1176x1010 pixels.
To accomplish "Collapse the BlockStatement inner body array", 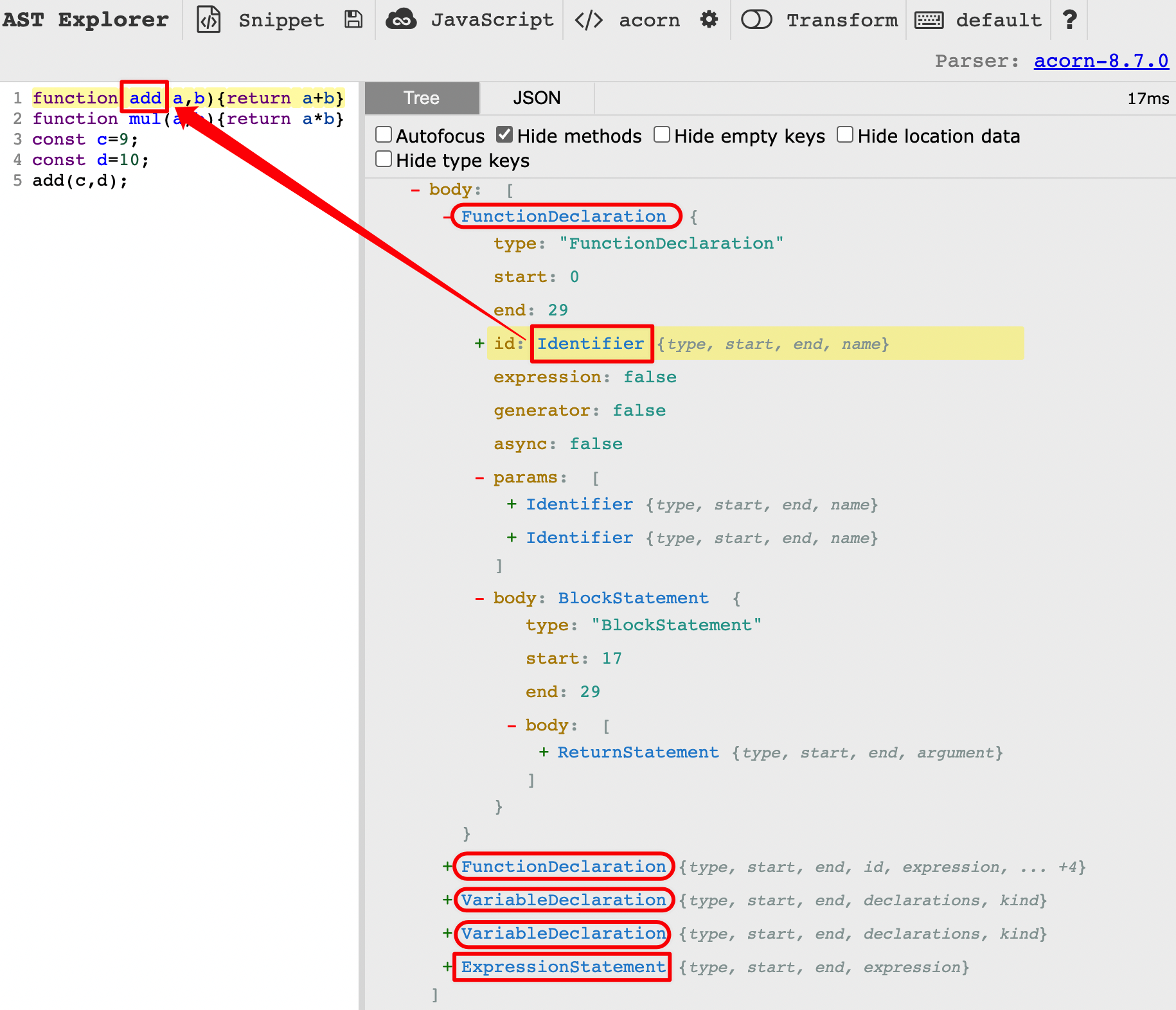I will [x=512, y=725].
